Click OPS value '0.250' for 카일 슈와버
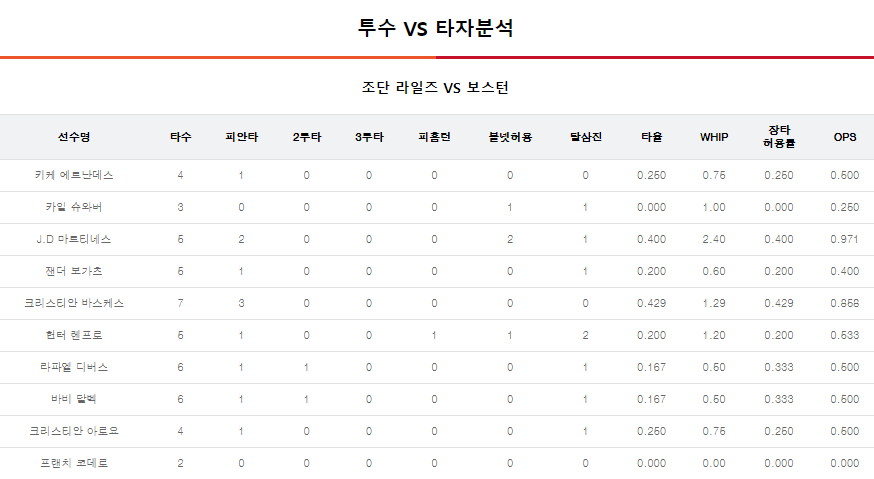The image size is (874, 479). [x=844, y=207]
